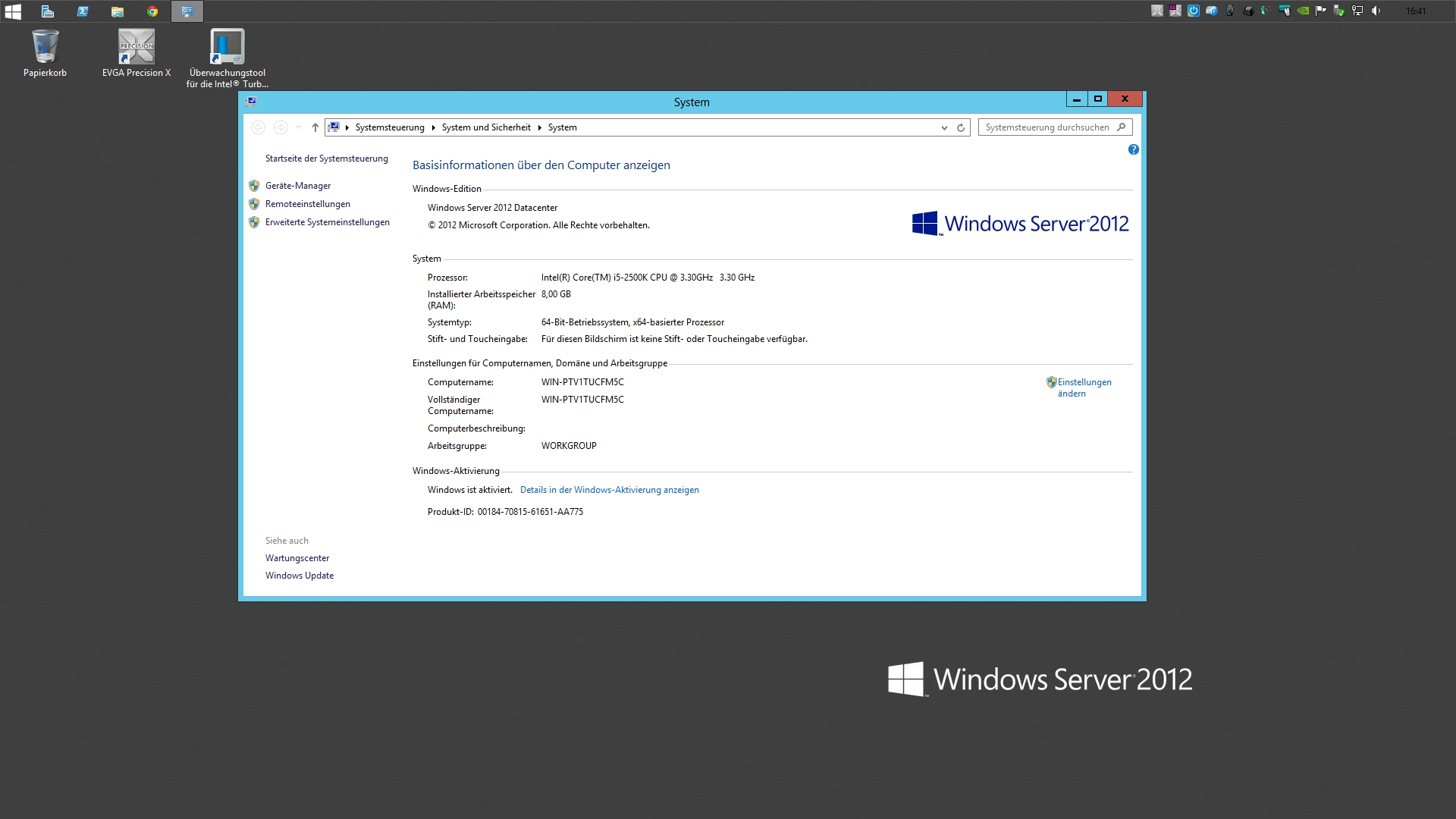
Task: Click Systemsteuerung durchsuchen search field
Action: (1046, 127)
